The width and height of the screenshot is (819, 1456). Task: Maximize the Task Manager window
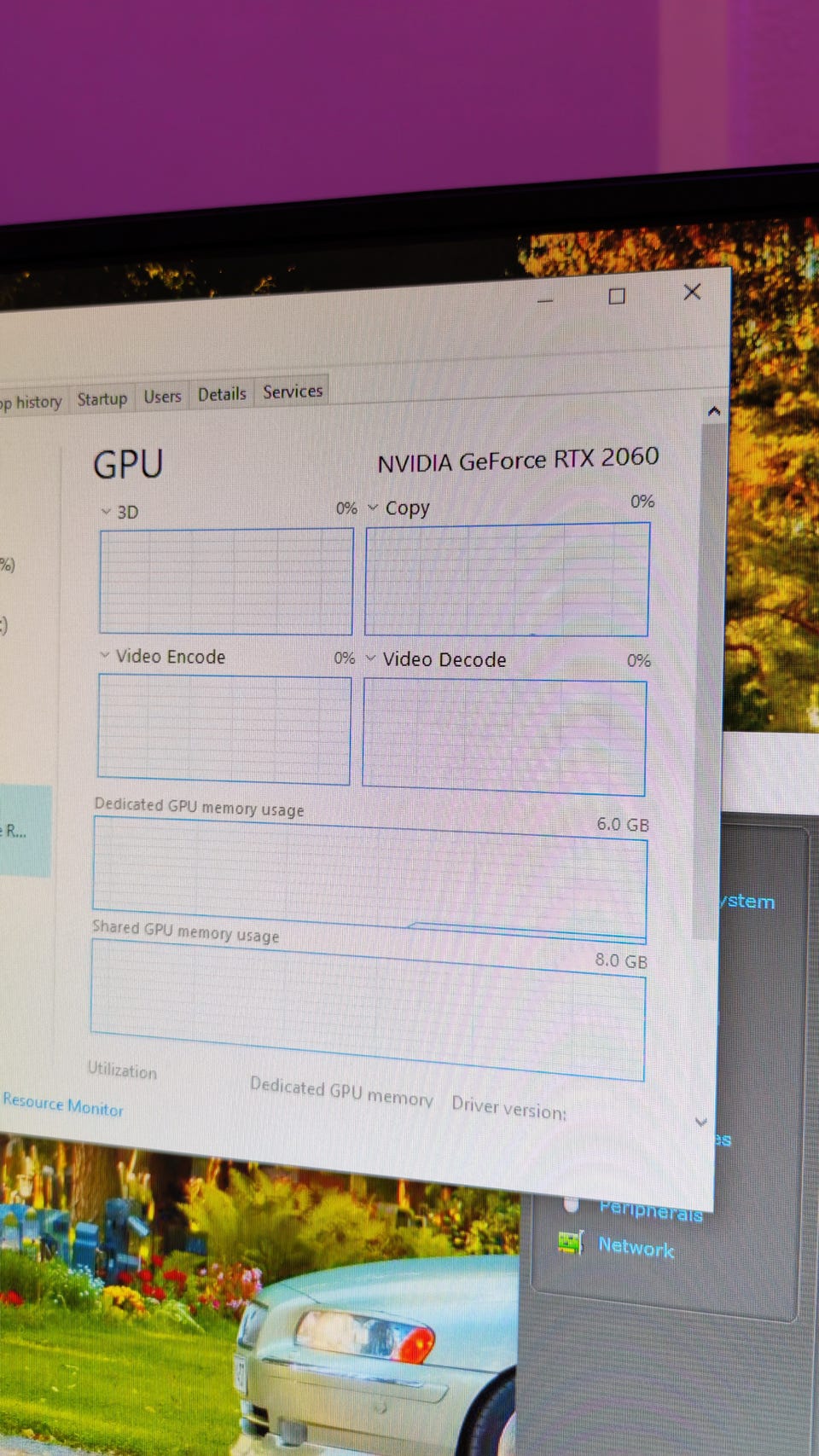tap(617, 296)
